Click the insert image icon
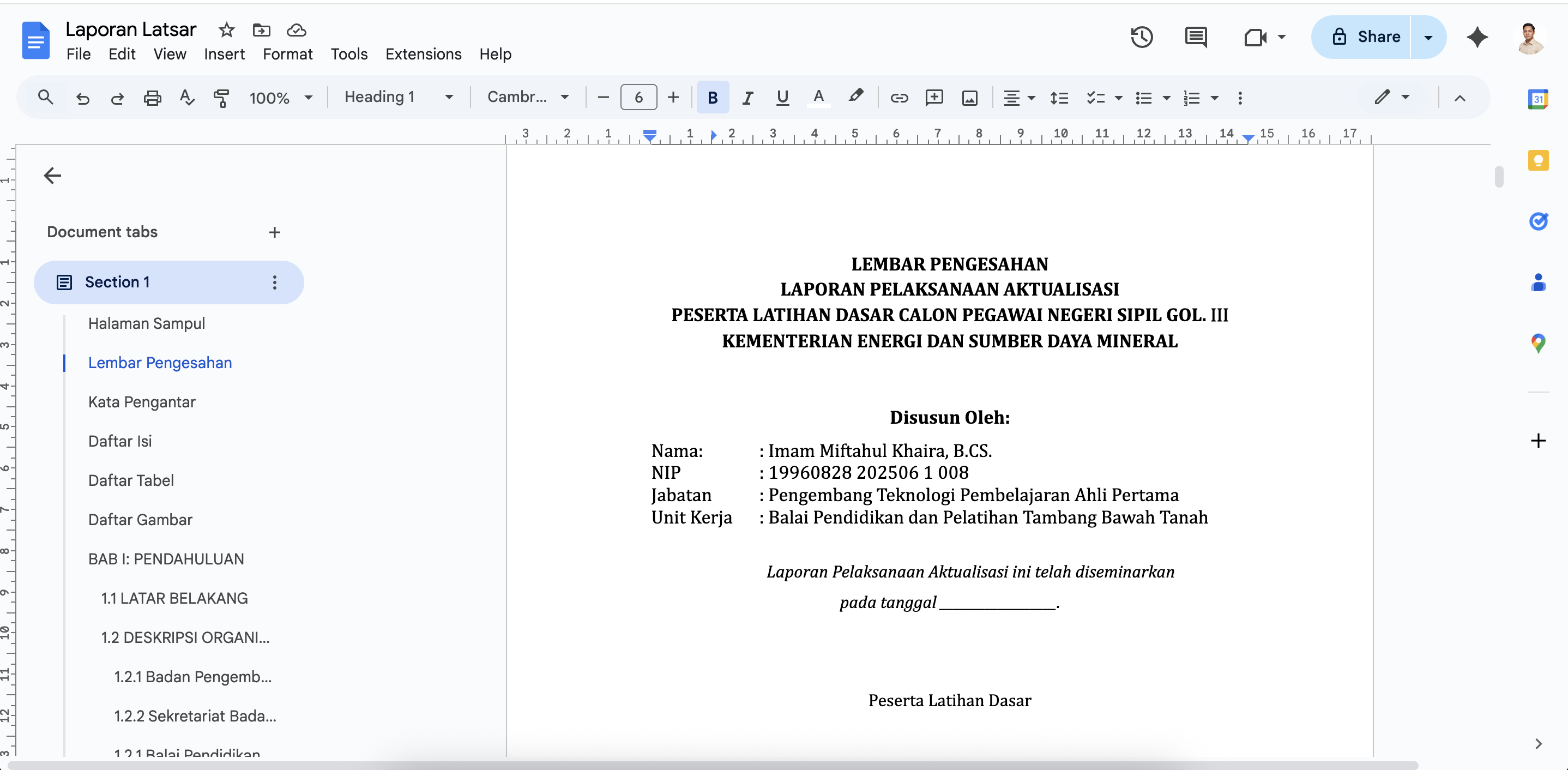 [x=969, y=98]
